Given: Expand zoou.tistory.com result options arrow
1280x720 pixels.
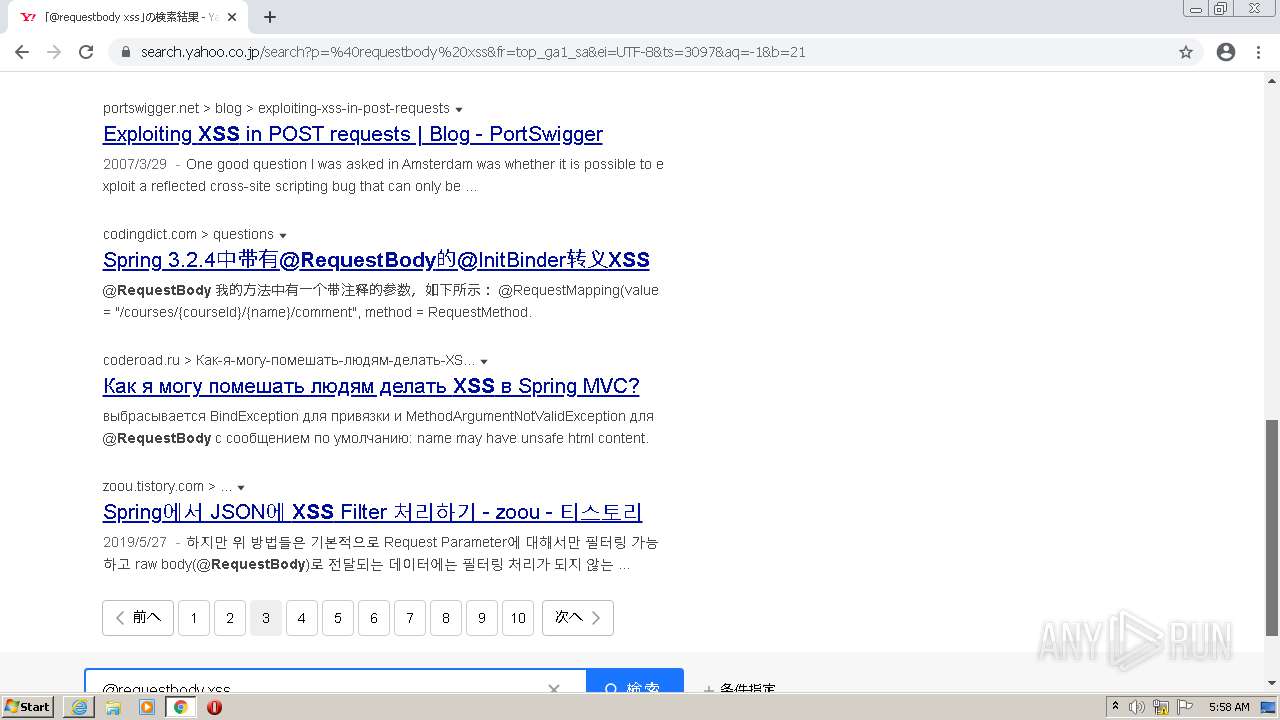Looking at the screenshot, I should [241, 487].
